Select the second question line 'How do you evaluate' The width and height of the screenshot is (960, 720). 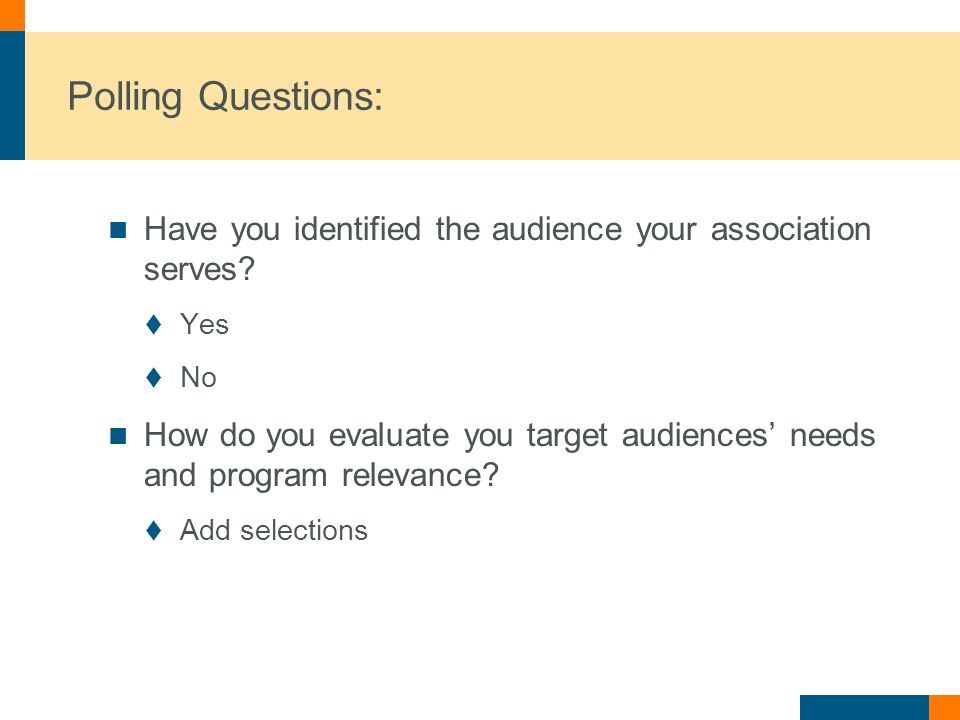click(x=509, y=436)
